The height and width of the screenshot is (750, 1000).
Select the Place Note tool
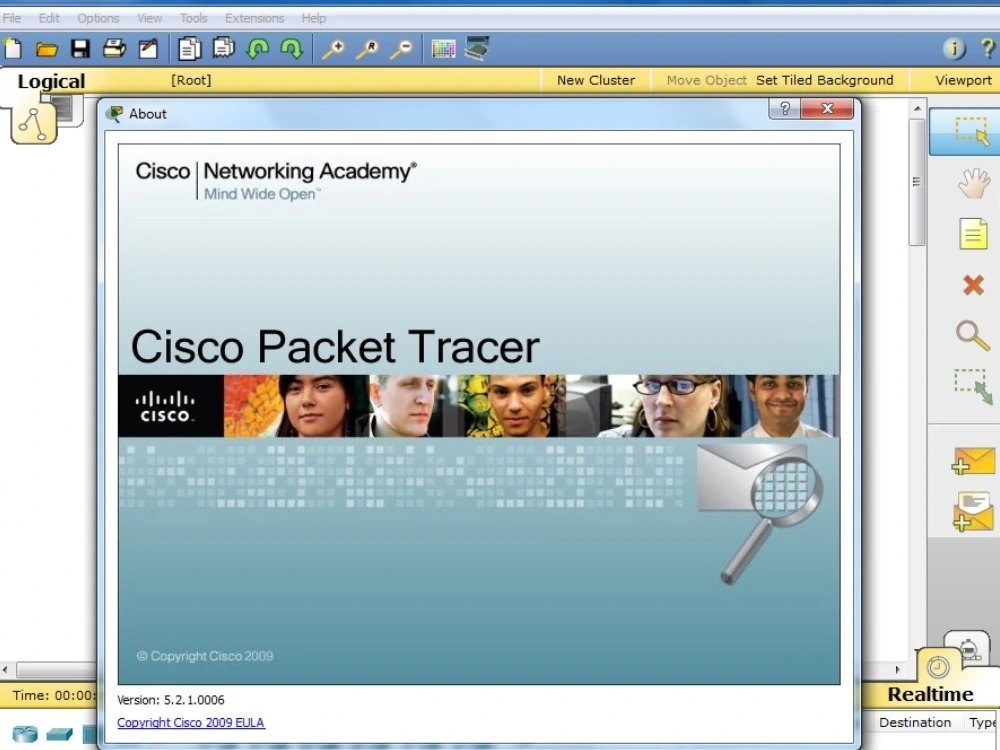click(x=973, y=233)
